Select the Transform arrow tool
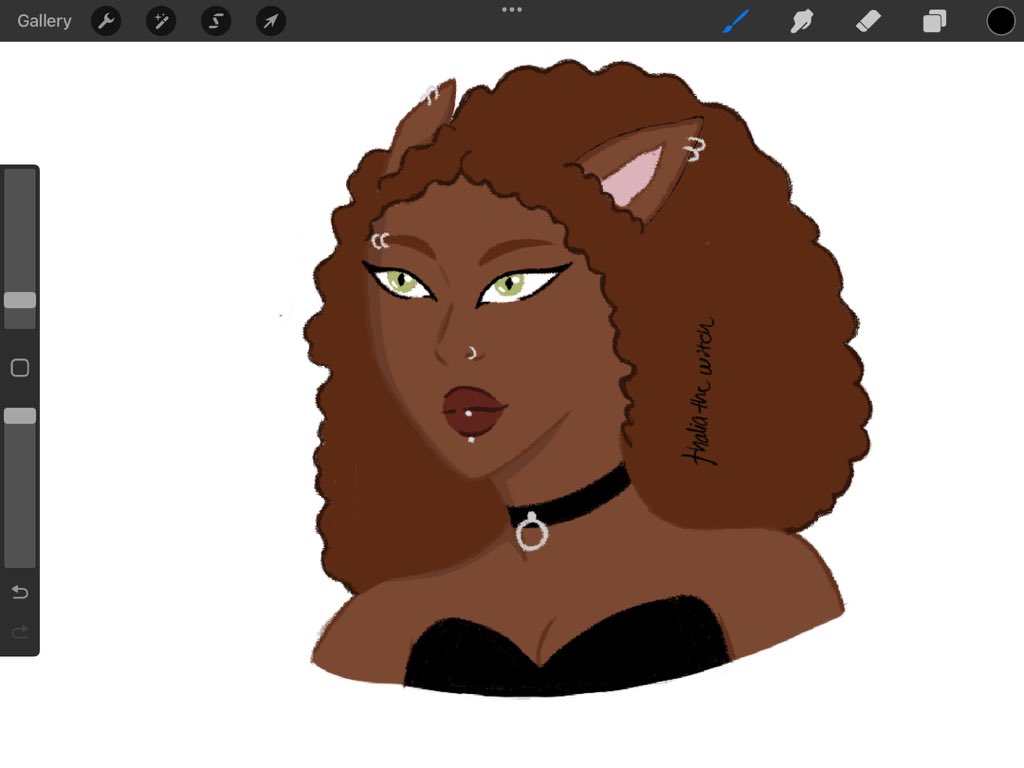1024x768 pixels. pyautogui.click(x=270, y=20)
